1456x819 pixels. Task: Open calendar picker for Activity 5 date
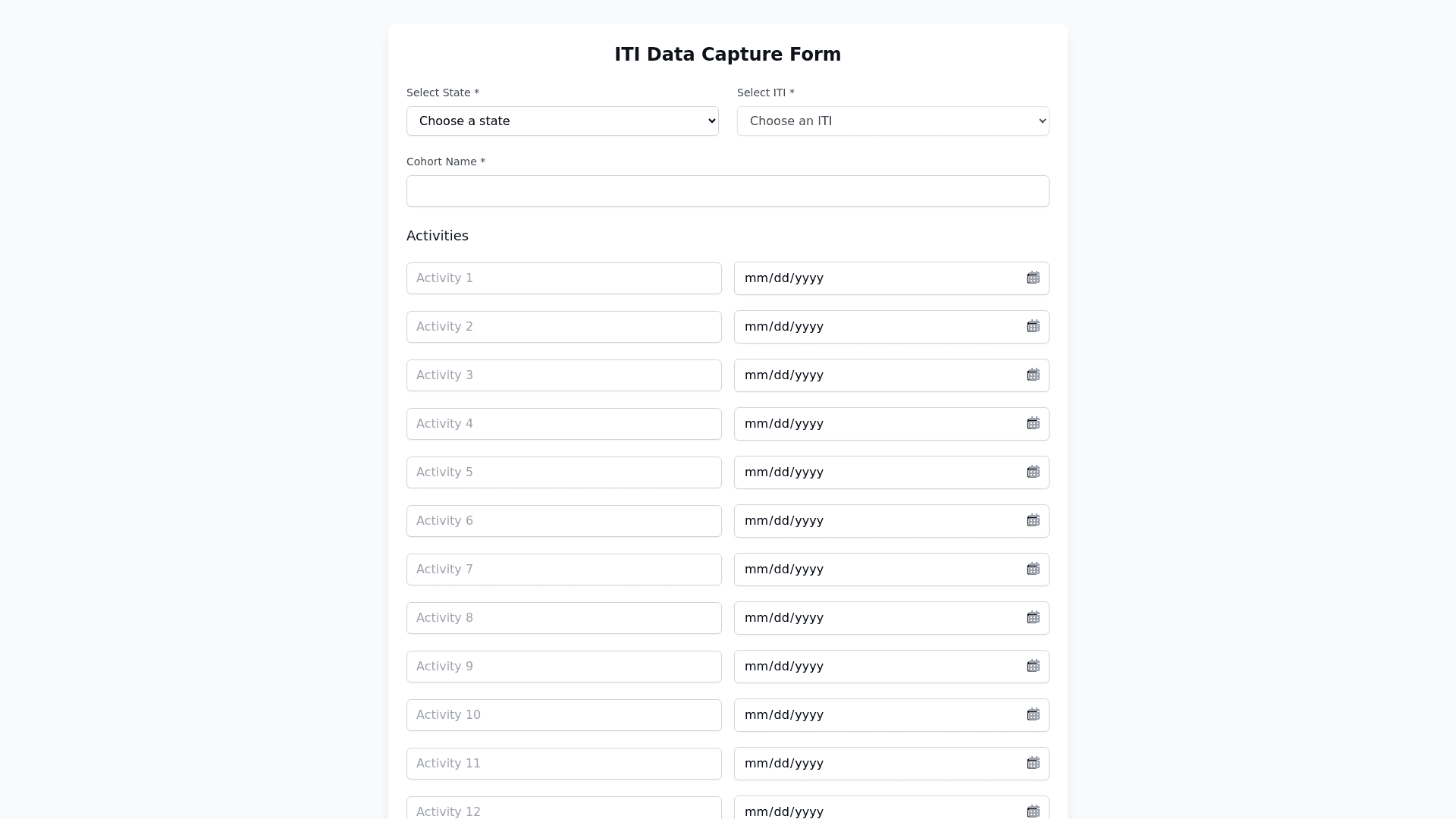tap(1033, 472)
